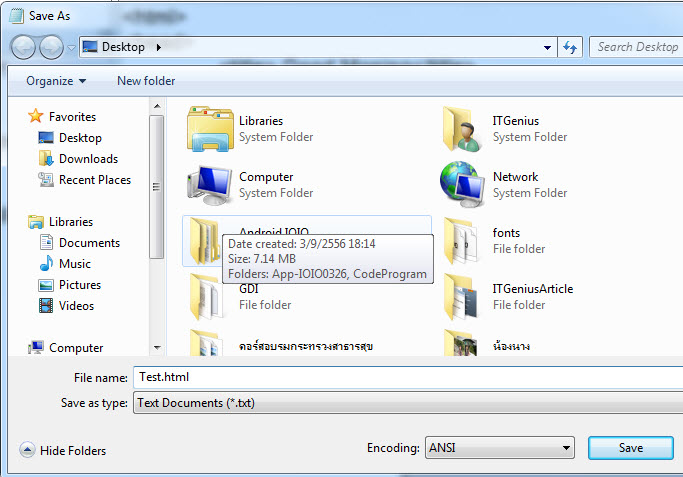Open the ITGenius user folder icon
This screenshot has height=477, width=683.
(x=463, y=128)
